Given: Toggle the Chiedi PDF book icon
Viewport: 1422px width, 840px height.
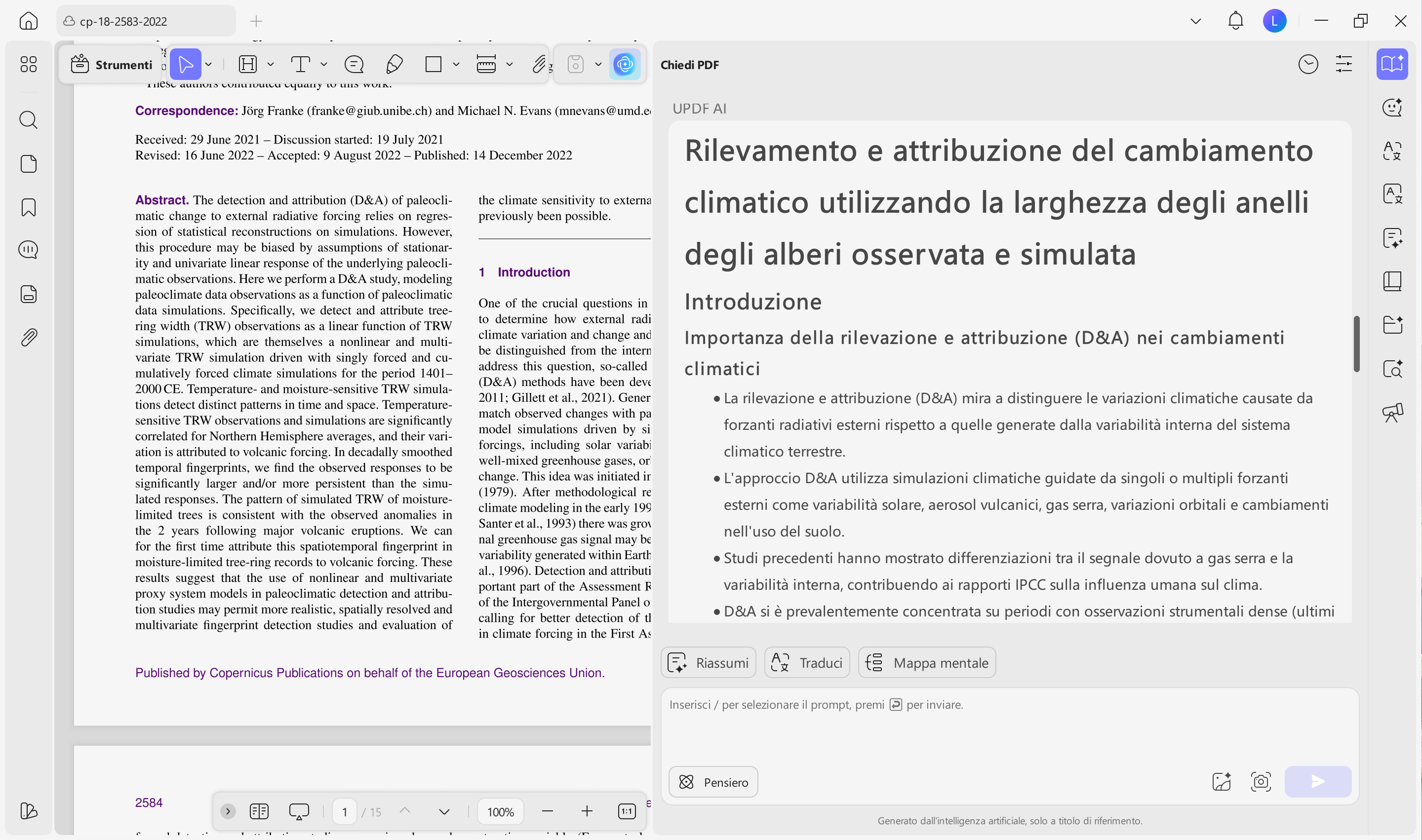Looking at the screenshot, I should [x=1392, y=64].
